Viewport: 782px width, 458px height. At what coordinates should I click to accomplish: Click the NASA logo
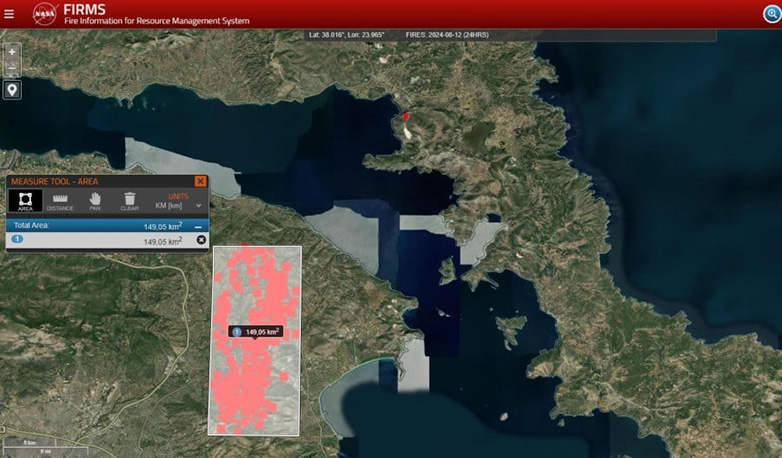[x=44, y=14]
